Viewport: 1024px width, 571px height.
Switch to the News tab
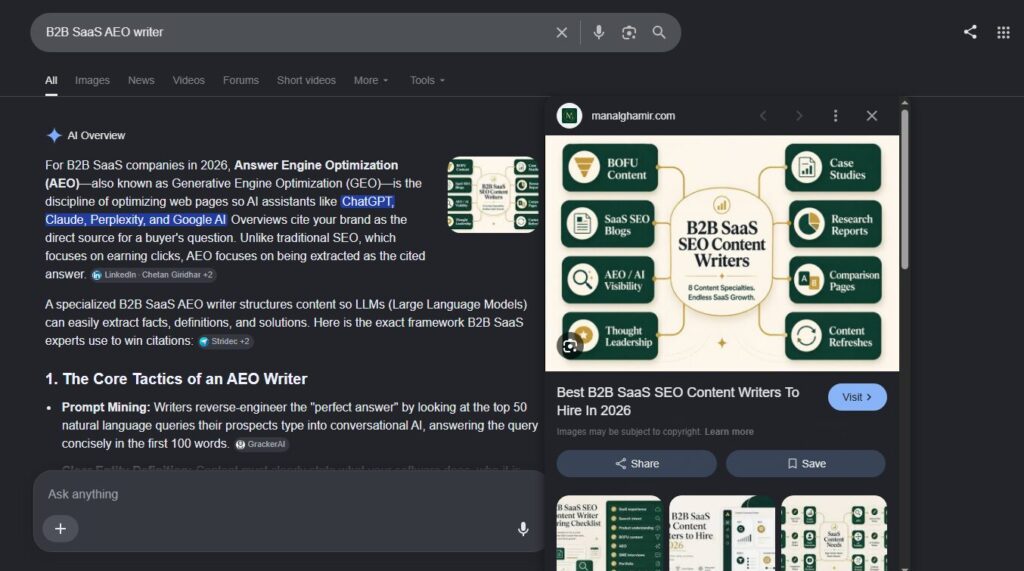[141, 80]
